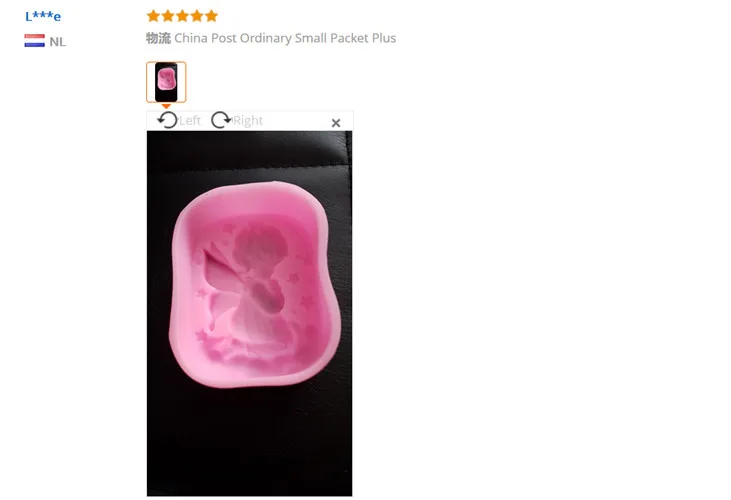The height and width of the screenshot is (500, 731).
Task: Click the fifth orange rating star
Action: pyautogui.click(x=211, y=16)
